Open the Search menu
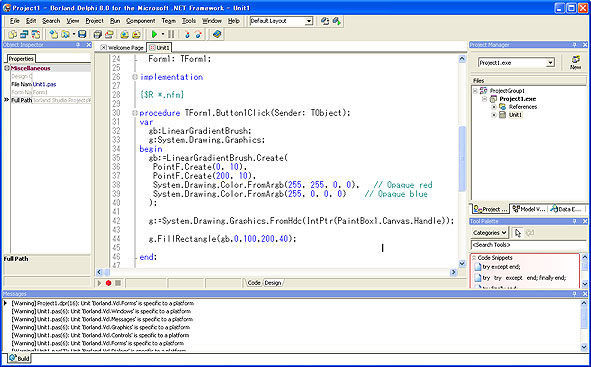 pos(51,21)
